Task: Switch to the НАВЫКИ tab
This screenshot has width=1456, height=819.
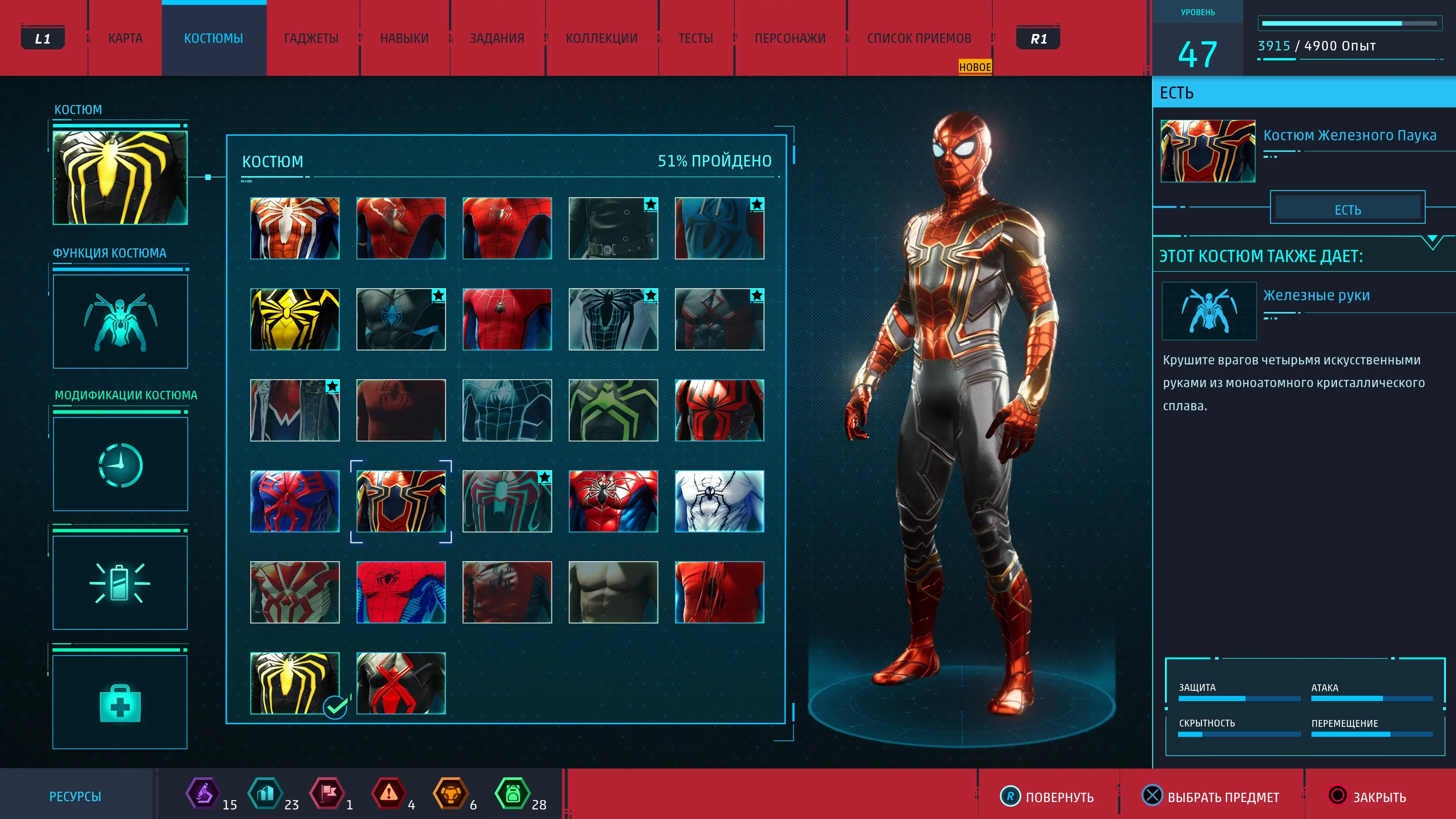Action: pos(405,38)
